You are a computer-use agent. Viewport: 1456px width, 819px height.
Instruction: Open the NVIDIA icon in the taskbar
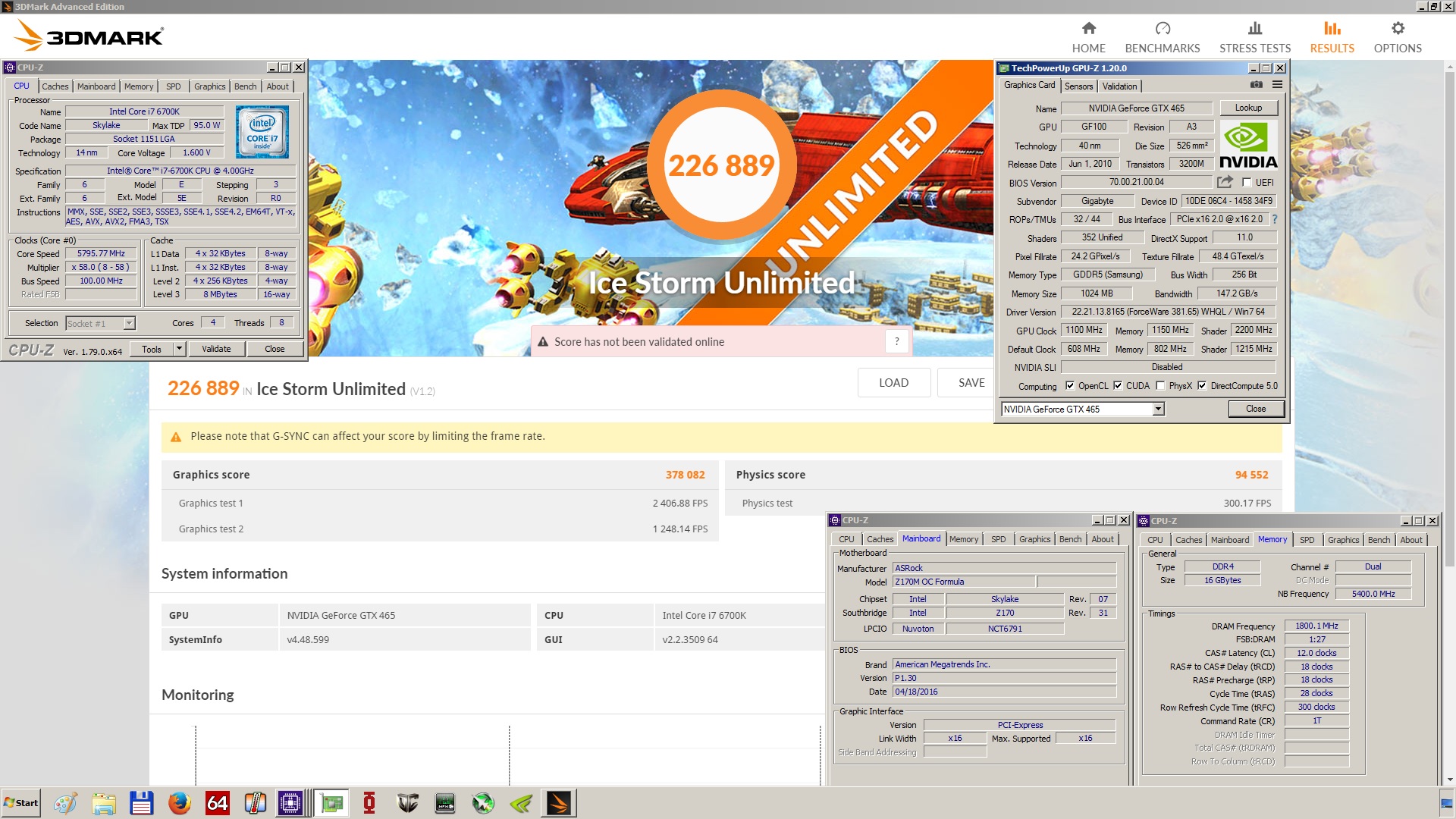pyautogui.click(x=521, y=803)
